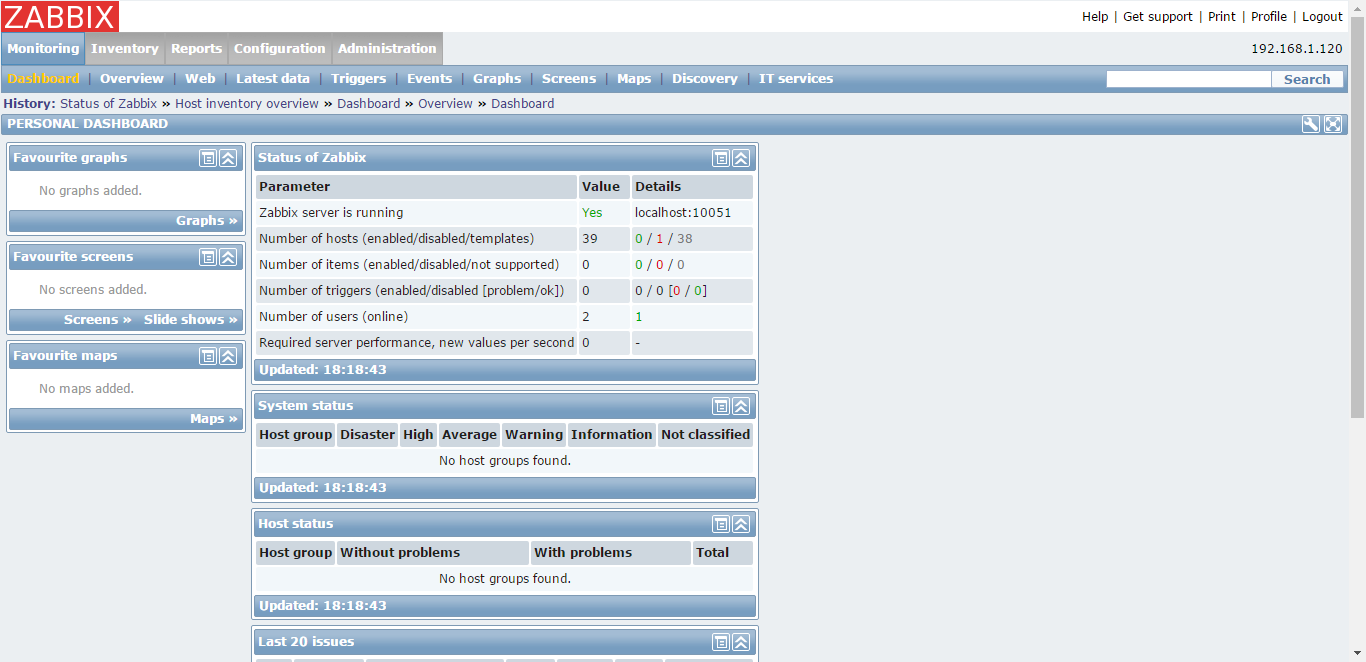Click the Print link
This screenshot has width=1366, height=662.
click(x=1222, y=16)
